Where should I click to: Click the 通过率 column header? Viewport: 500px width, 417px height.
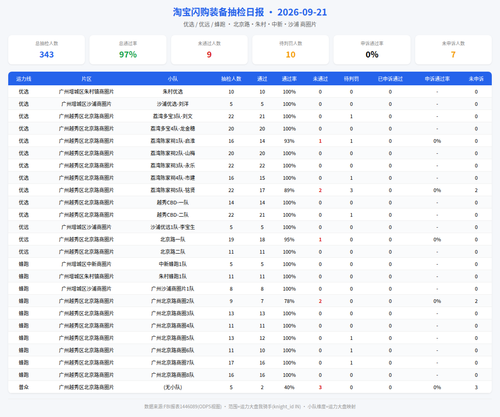[x=289, y=79]
